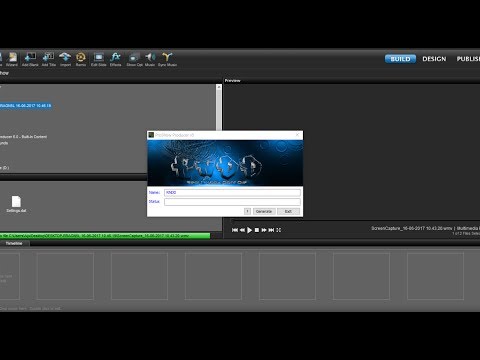Close the ProShow Producer keygen dialog
The width and height of the screenshot is (480, 360).
point(298,135)
